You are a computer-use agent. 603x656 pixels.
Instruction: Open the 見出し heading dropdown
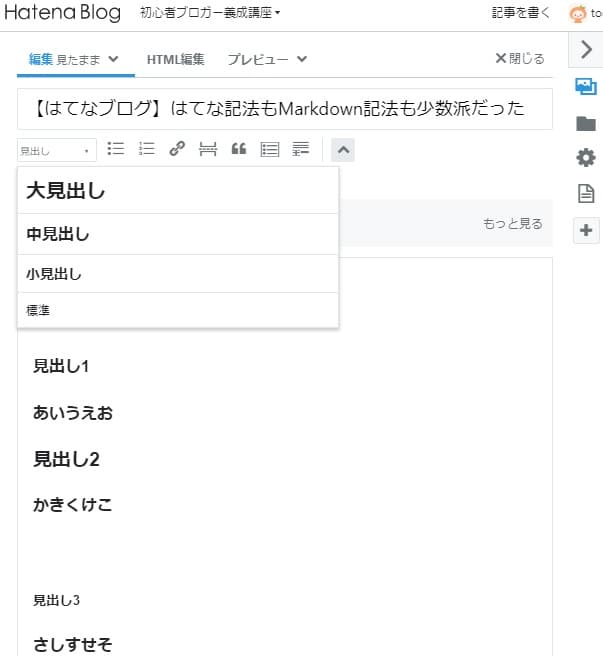click(56, 150)
